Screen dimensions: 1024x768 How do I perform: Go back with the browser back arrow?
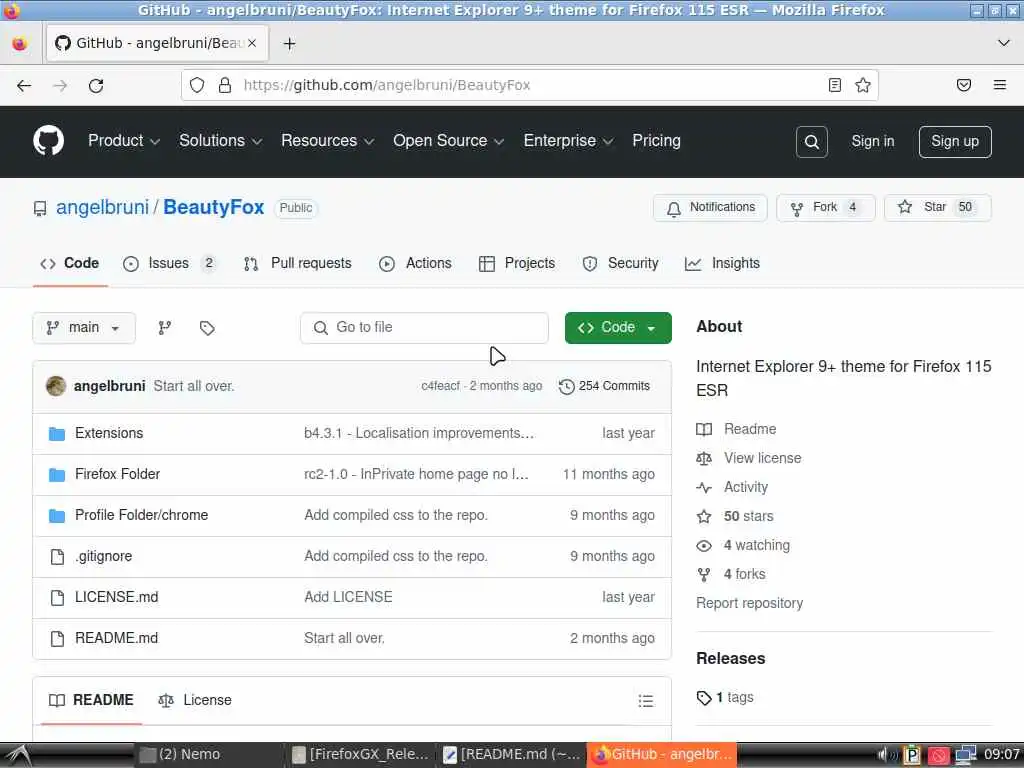click(x=24, y=86)
